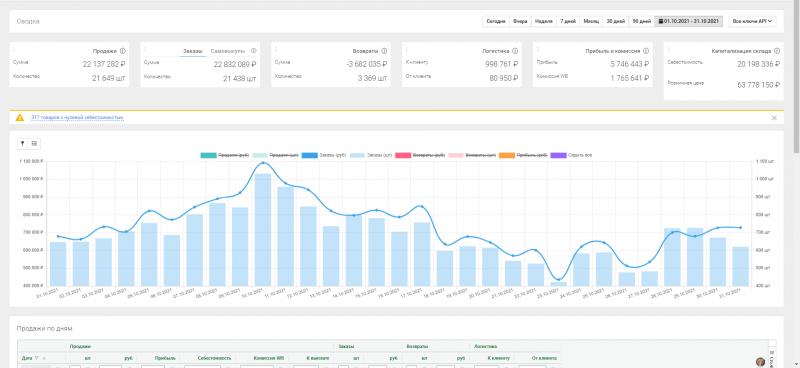Viewport: 800px width, 368px height.
Task: Click profit value 5 746 443 ₽
Action: (630, 64)
